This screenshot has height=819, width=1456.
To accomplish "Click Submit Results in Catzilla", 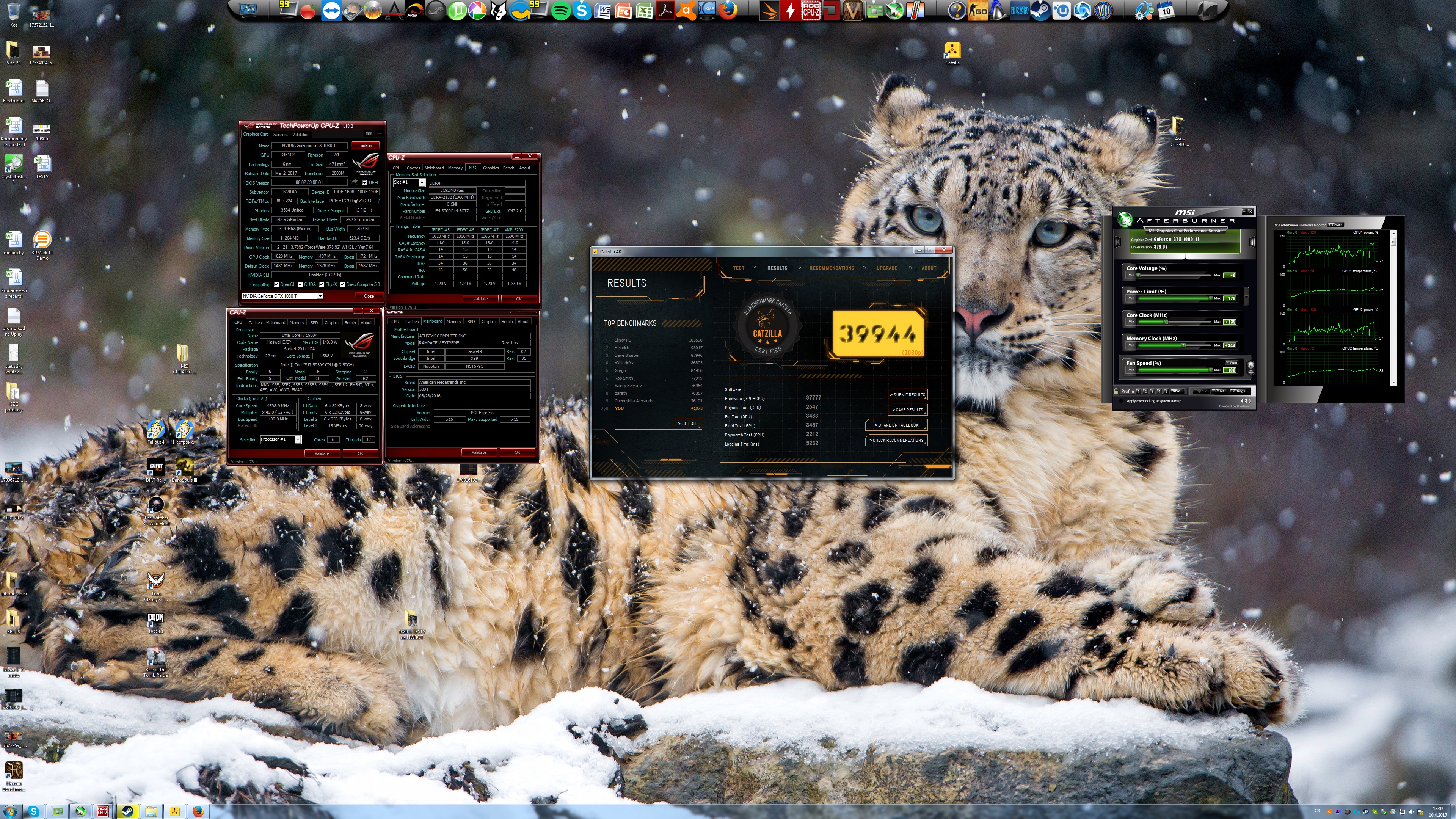I will click(x=908, y=394).
